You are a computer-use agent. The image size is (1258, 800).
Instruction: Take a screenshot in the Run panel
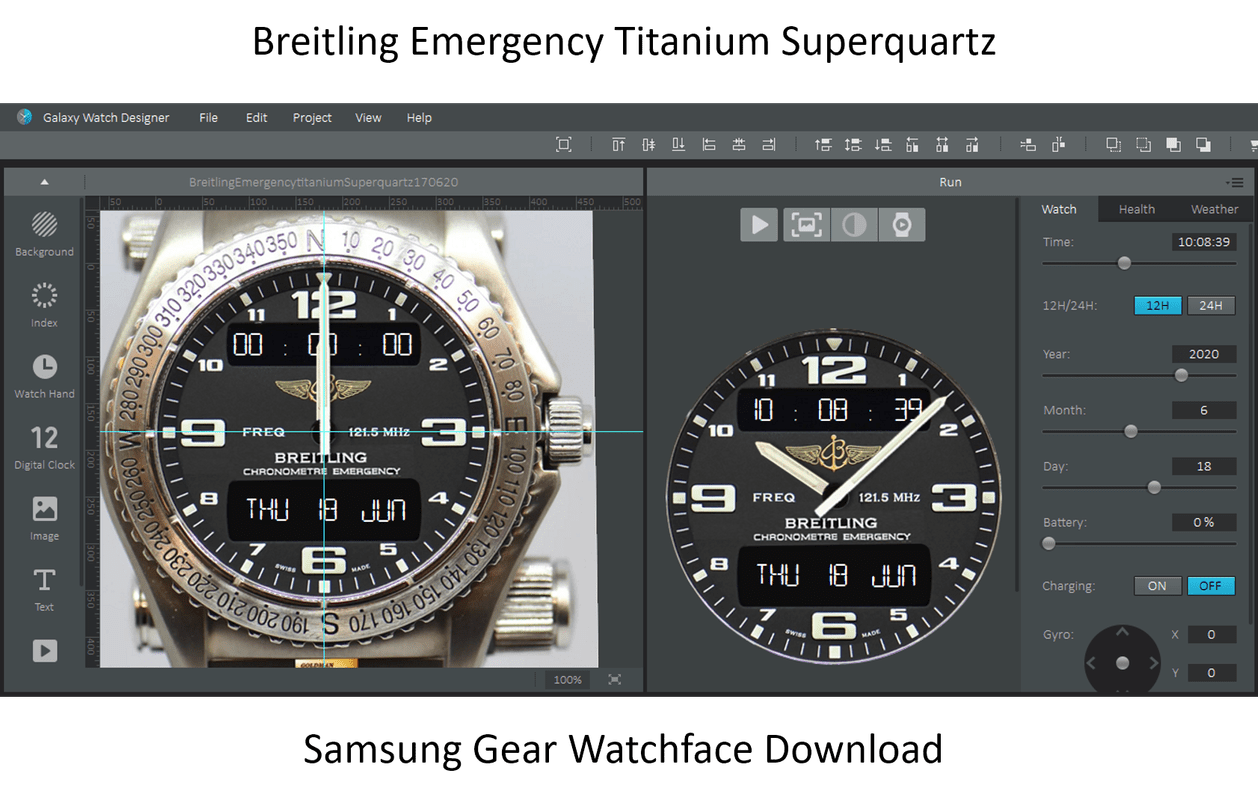(x=806, y=224)
